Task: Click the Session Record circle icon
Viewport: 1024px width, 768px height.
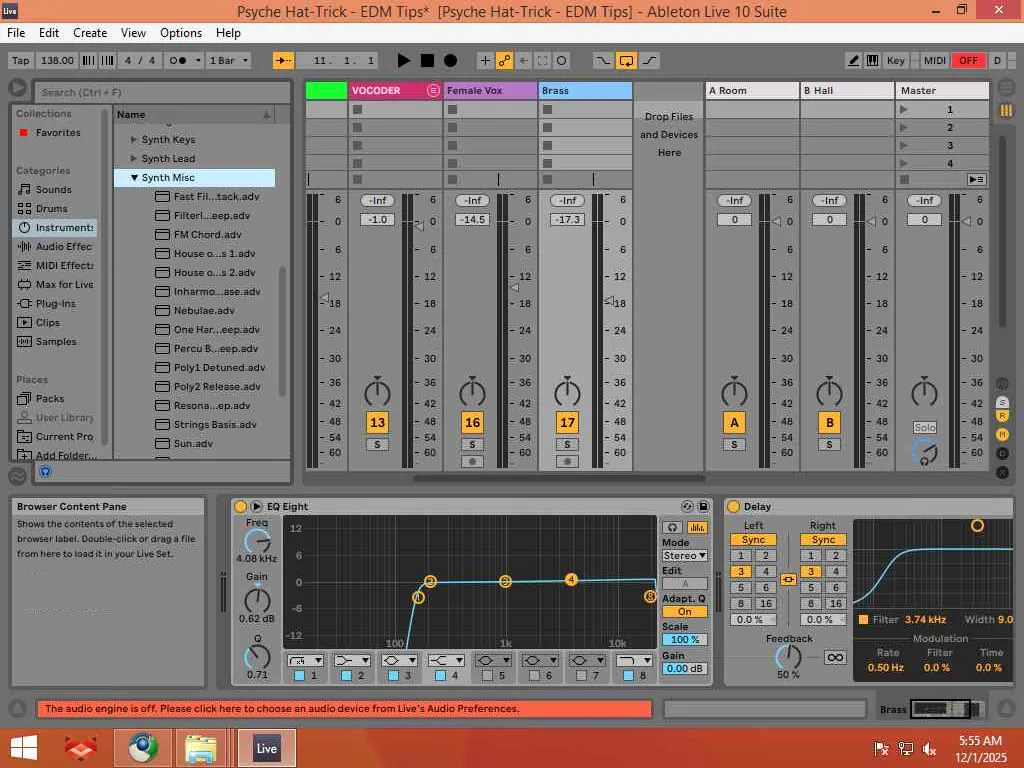Action: coord(562,61)
